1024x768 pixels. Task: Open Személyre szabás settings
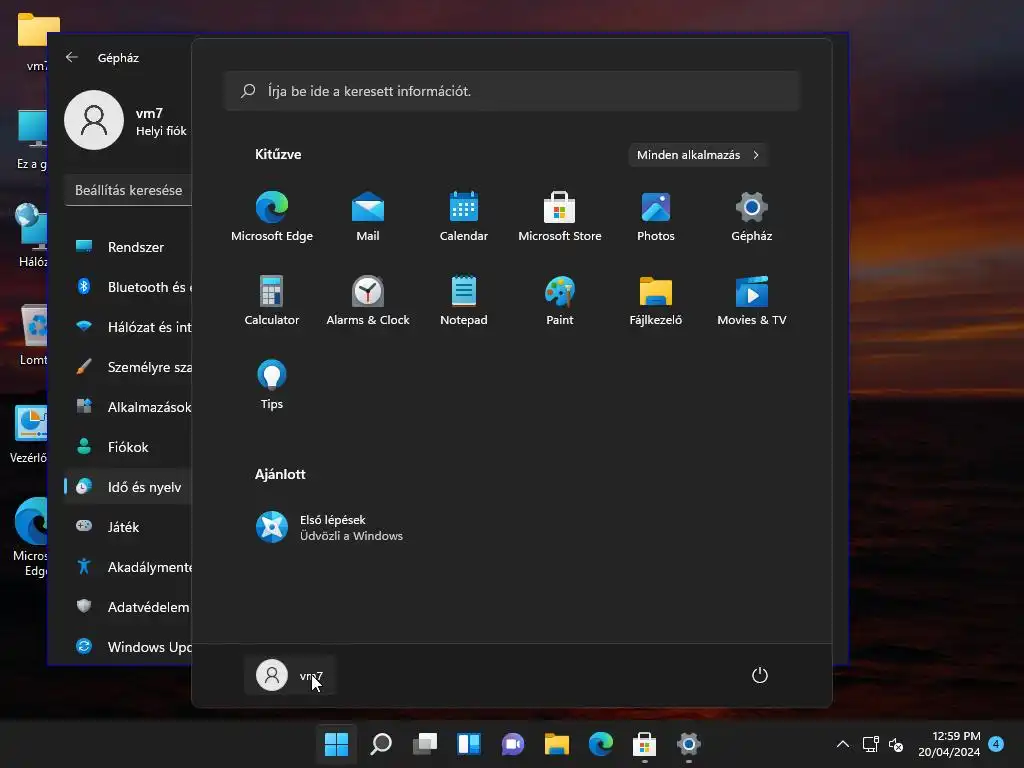(128, 367)
